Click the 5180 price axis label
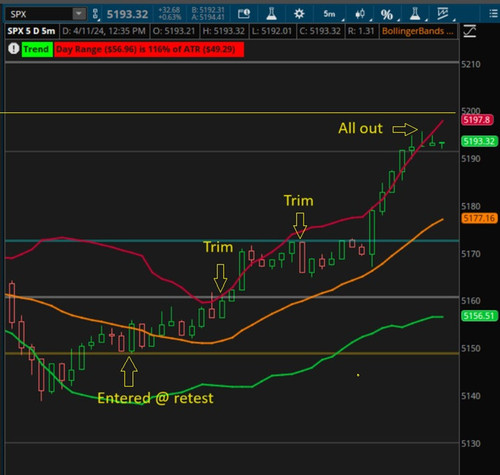This screenshot has height=475, width=500. [x=471, y=206]
